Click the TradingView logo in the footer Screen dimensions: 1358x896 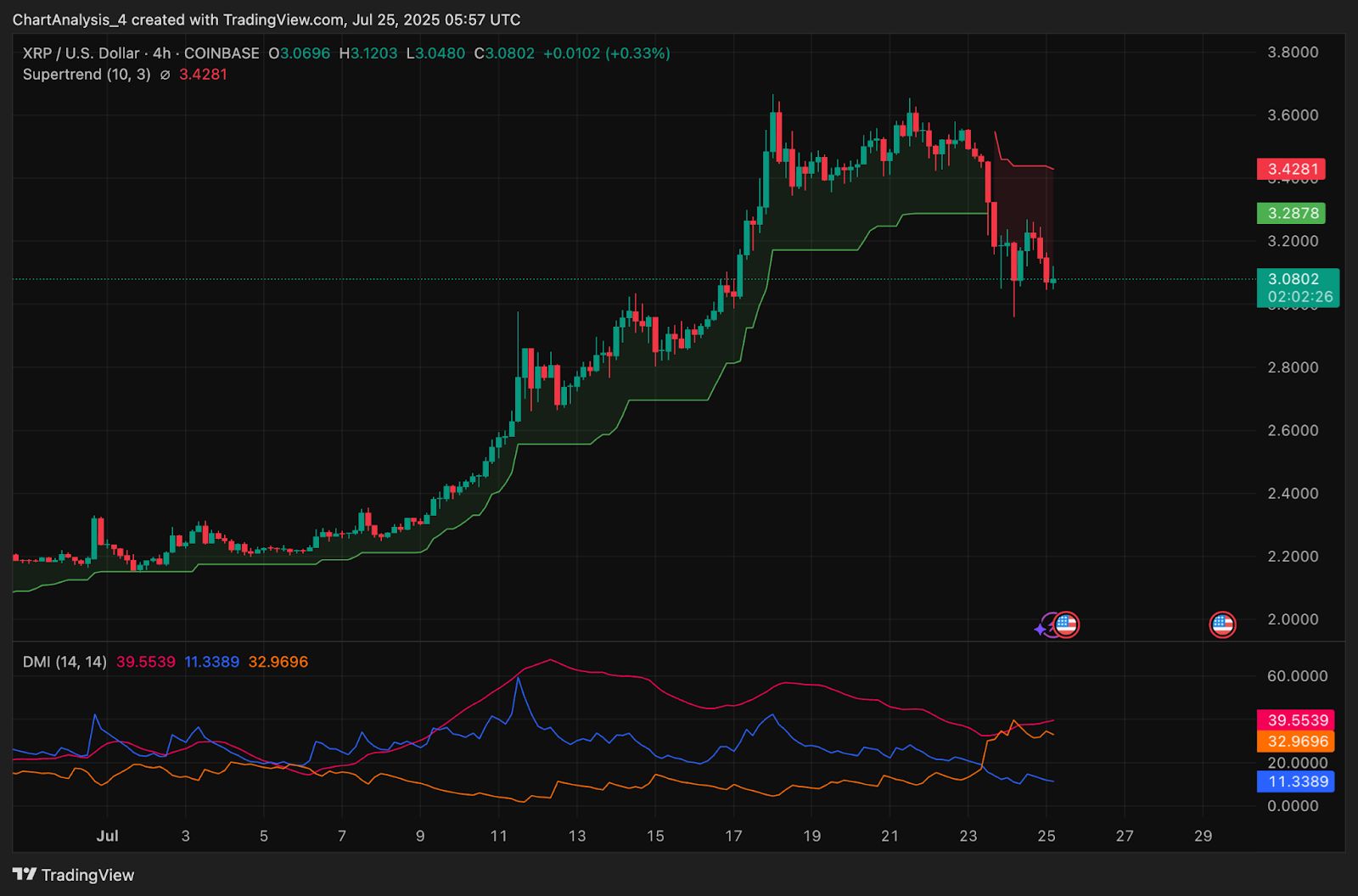(x=74, y=875)
